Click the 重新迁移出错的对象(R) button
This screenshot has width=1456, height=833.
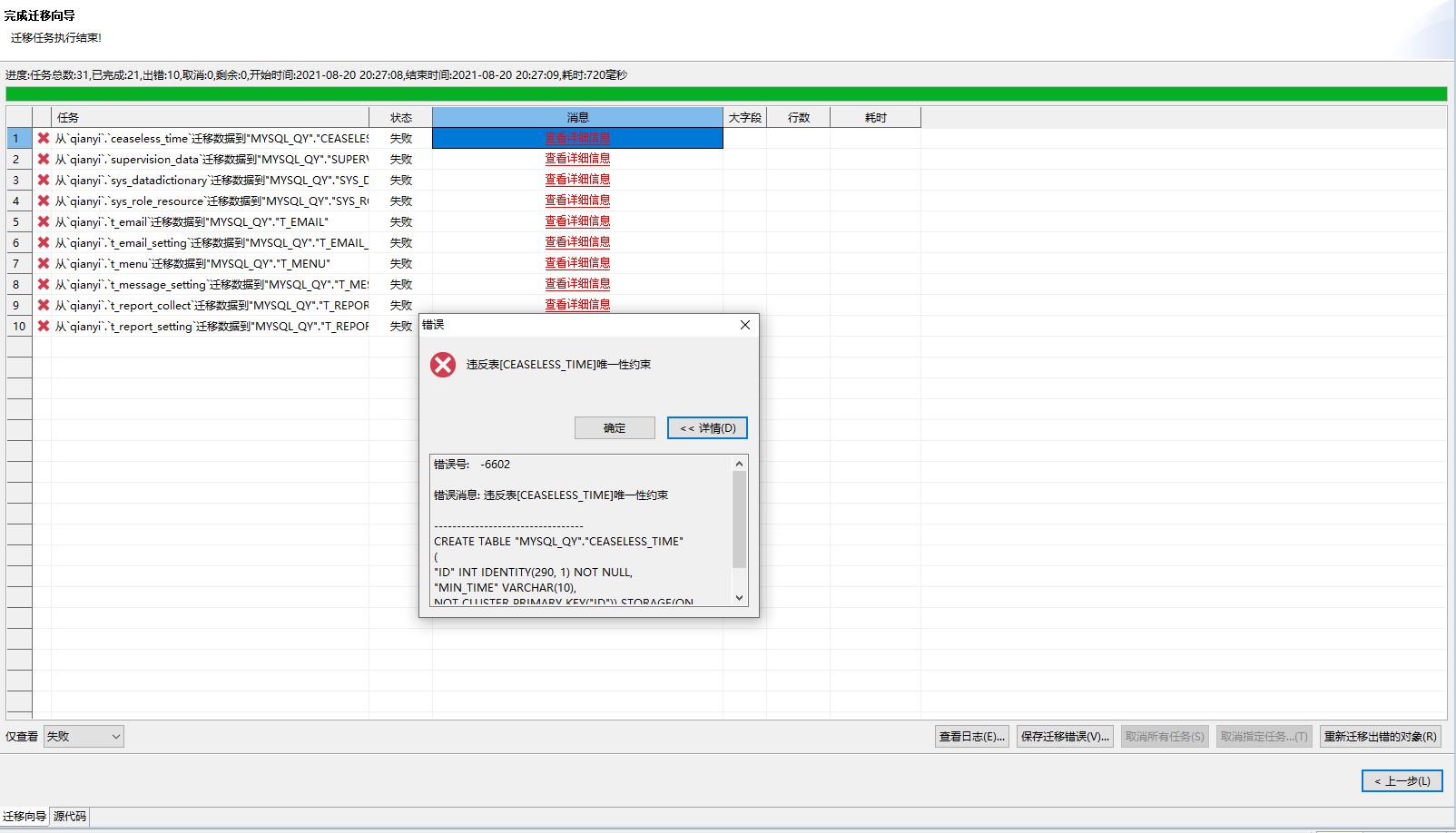coord(1378,736)
